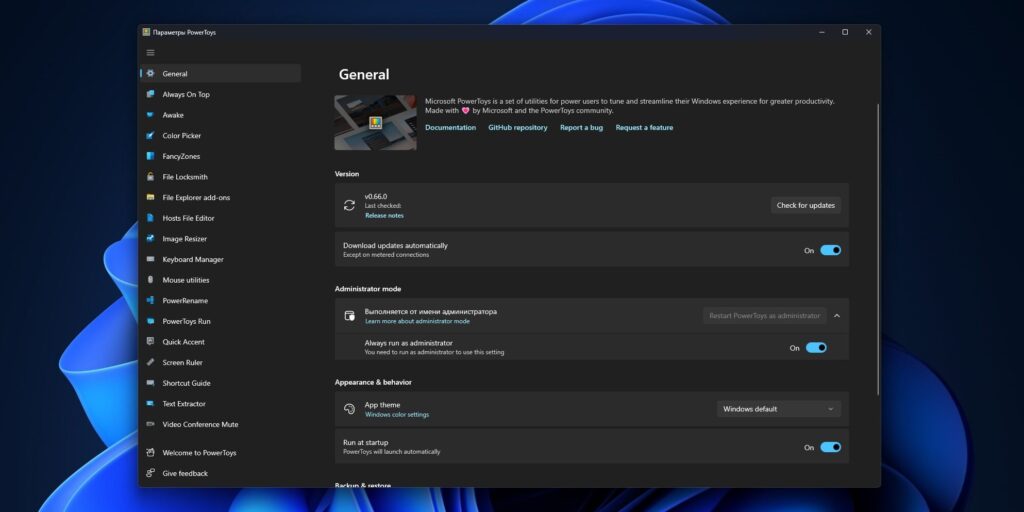This screenshot has height=512, width=1024.
Task: Click the File Explorer add-ons icon
Action: [x=150, y=197]
